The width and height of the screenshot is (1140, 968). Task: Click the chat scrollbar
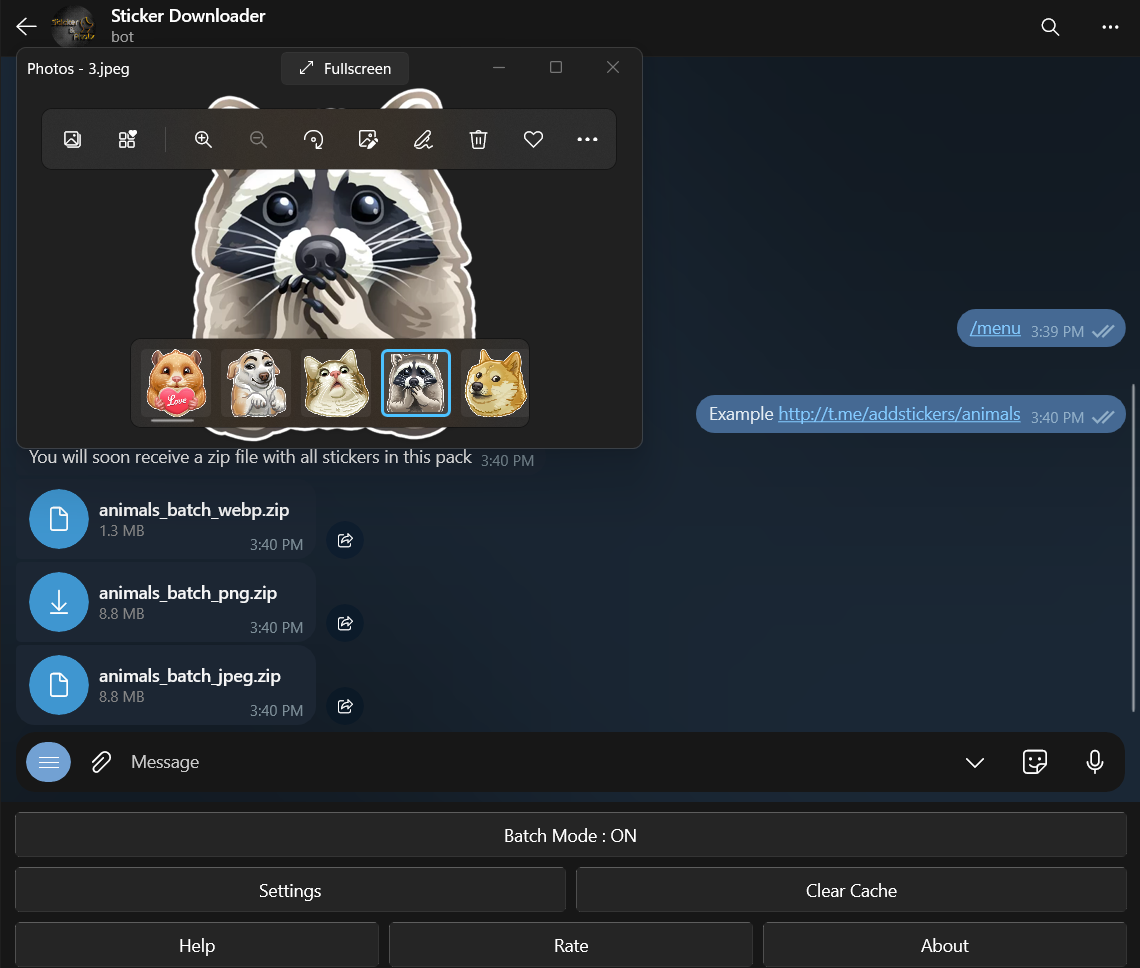point(1133,548)
